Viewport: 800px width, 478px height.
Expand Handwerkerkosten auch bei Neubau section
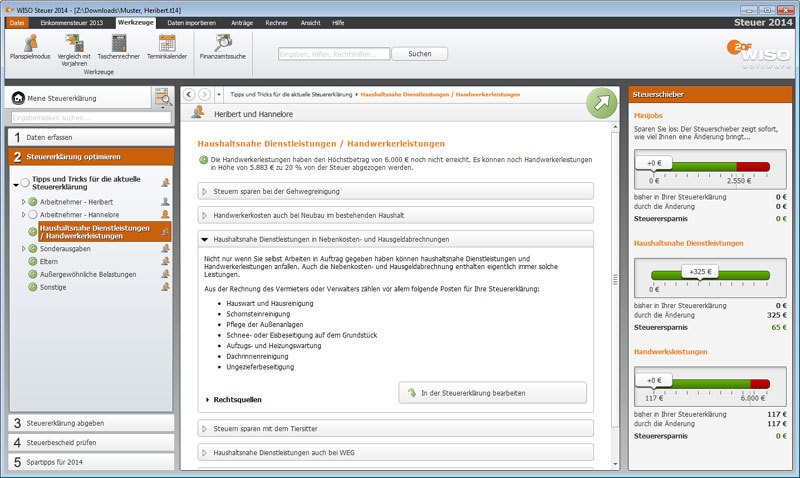[395, 215]
